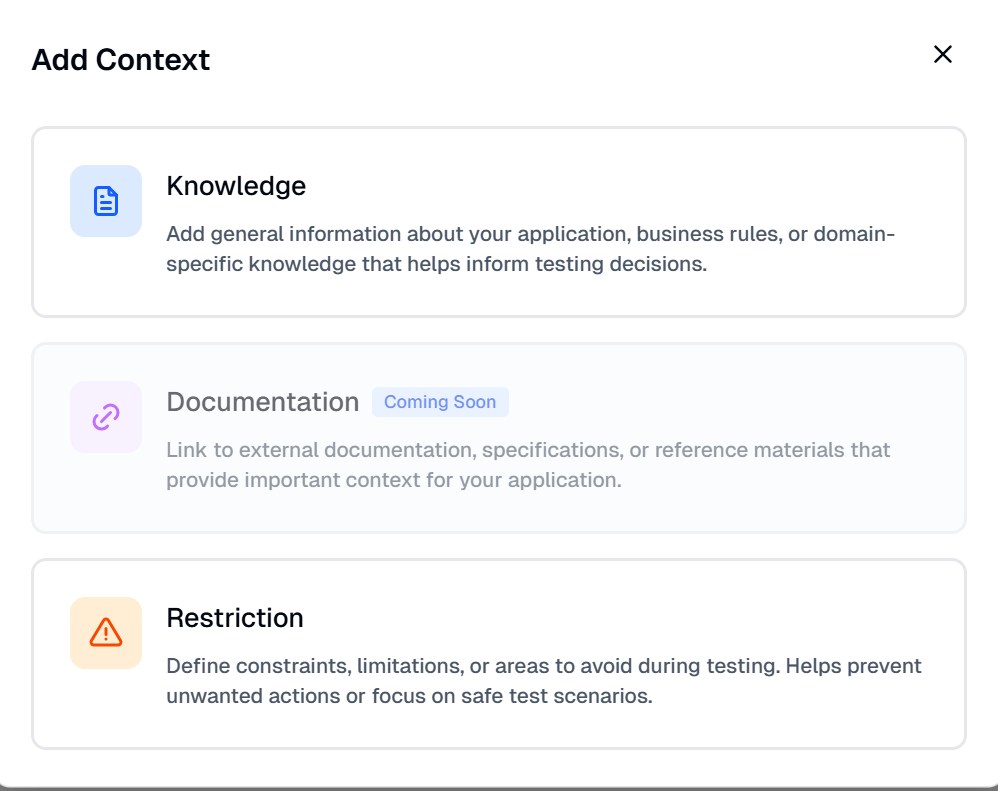Select the Knowledge heading text
This screenshot has width=998, height=791.
(x=236, y=186)
